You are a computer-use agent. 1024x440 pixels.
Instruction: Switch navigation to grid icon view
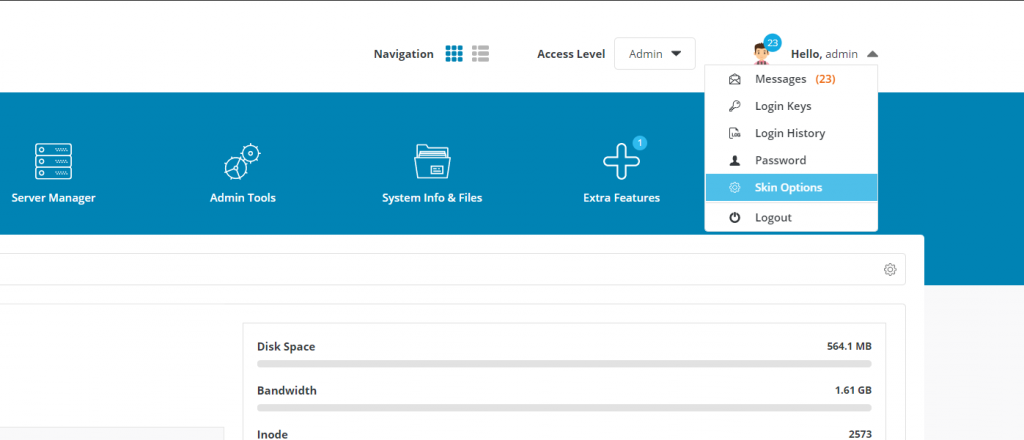454,54
